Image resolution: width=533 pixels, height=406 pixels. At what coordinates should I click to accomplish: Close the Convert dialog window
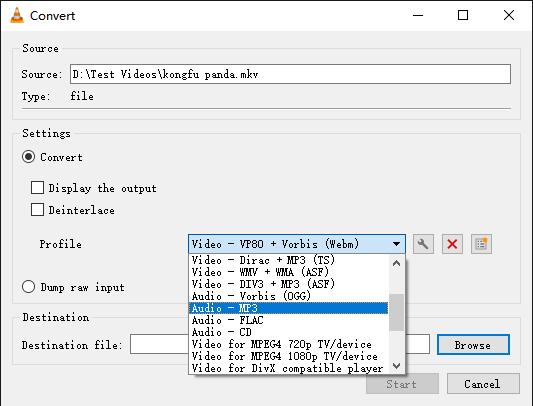pyautogui.click(x=509, y=15)
